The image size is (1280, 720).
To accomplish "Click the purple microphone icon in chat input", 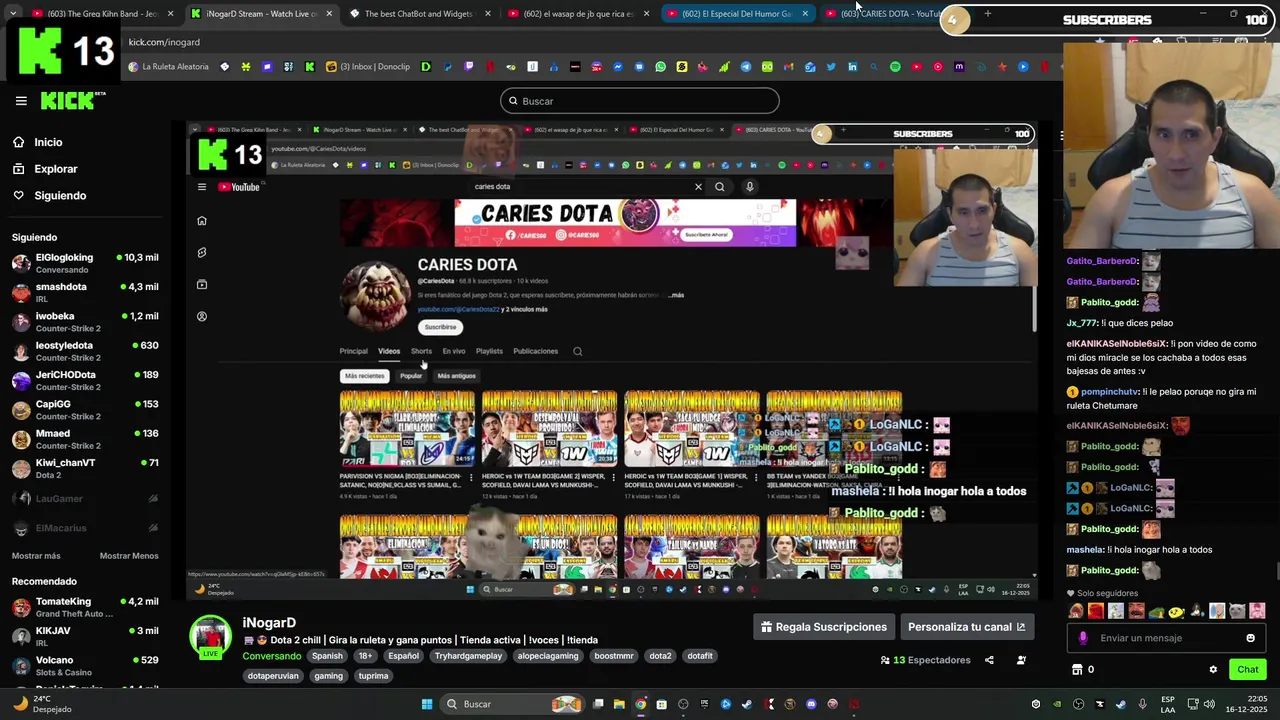I will click(x=1083, y=638).
